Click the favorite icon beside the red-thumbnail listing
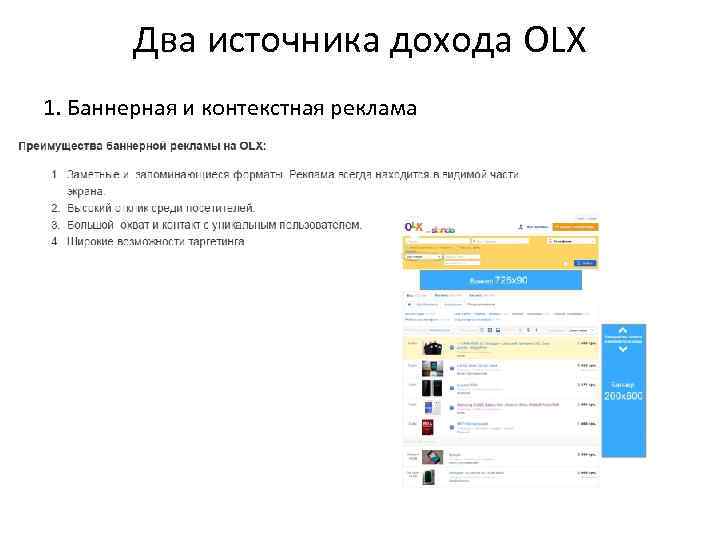Viewport: 720px width, 540px height. click(x=452, y=427)
